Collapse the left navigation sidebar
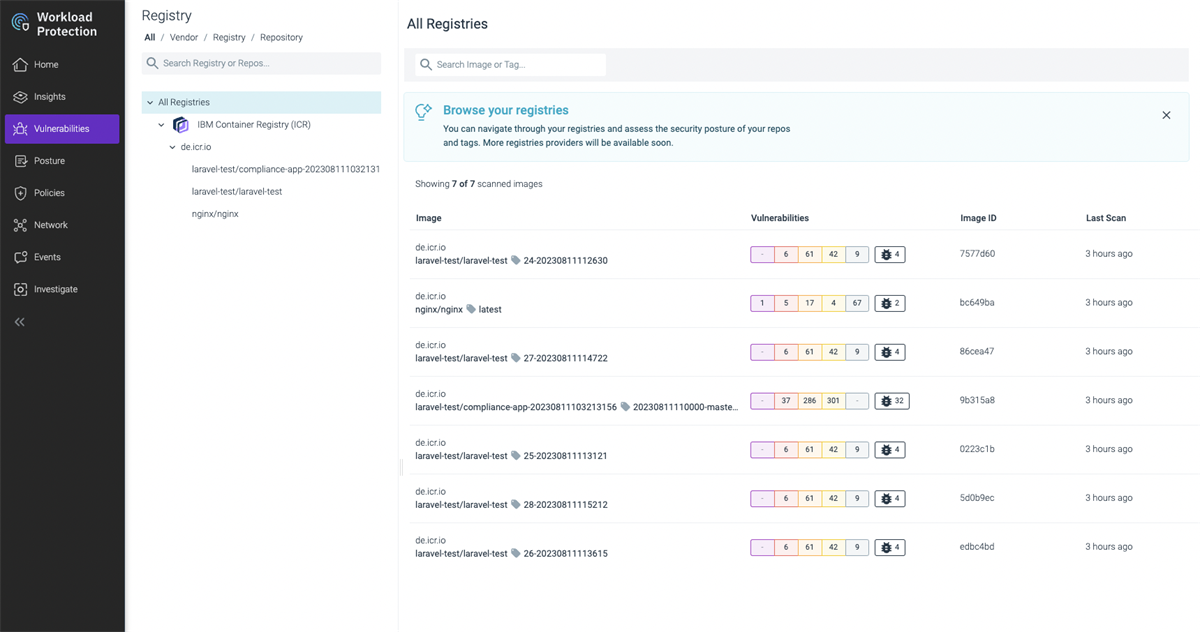Viewport: 1200px width, 632px height. (20, 321)
